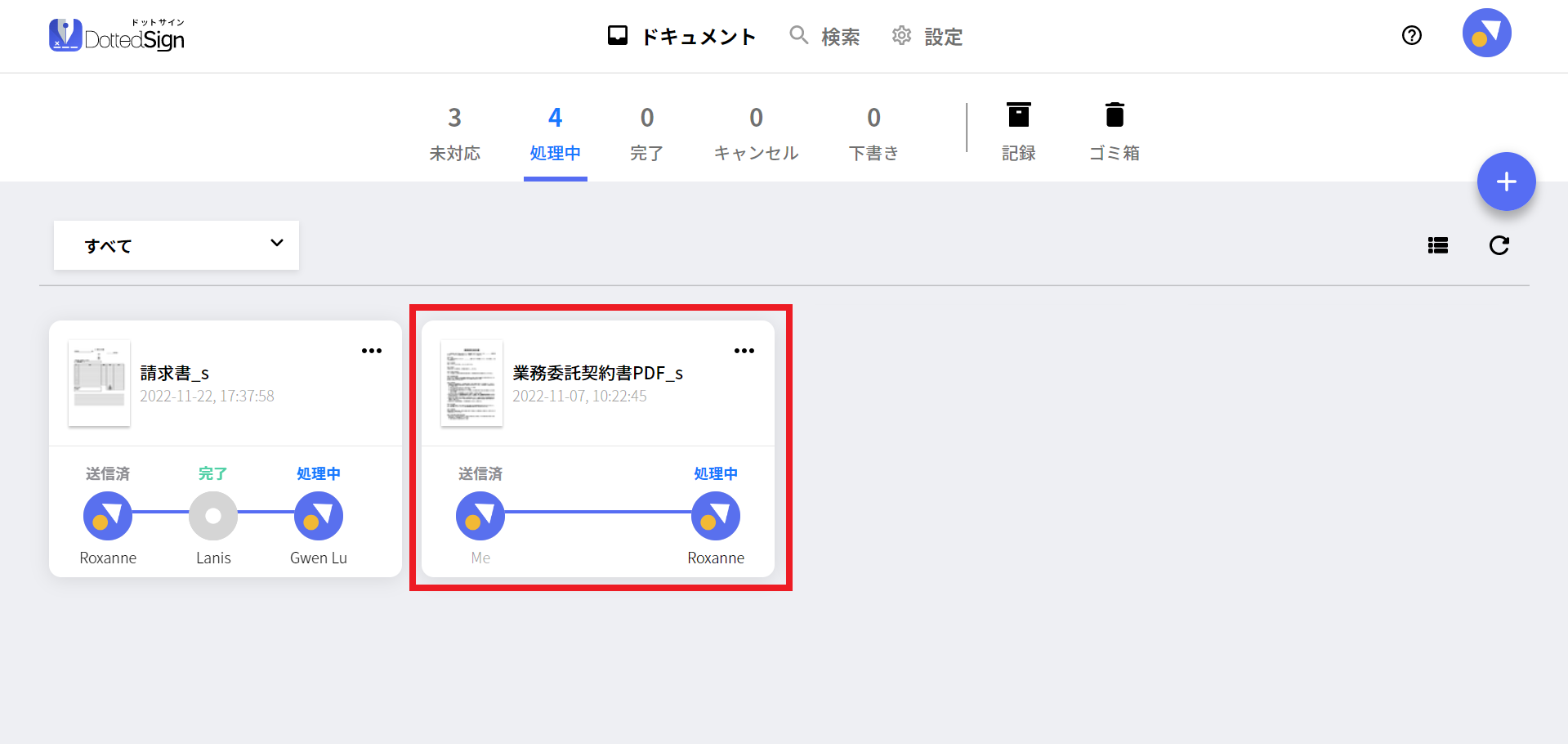Click Roxanne's avatar in 業務委託契約書PDF_s card
Screen dimensions: 1568x744
click(716, 516)
